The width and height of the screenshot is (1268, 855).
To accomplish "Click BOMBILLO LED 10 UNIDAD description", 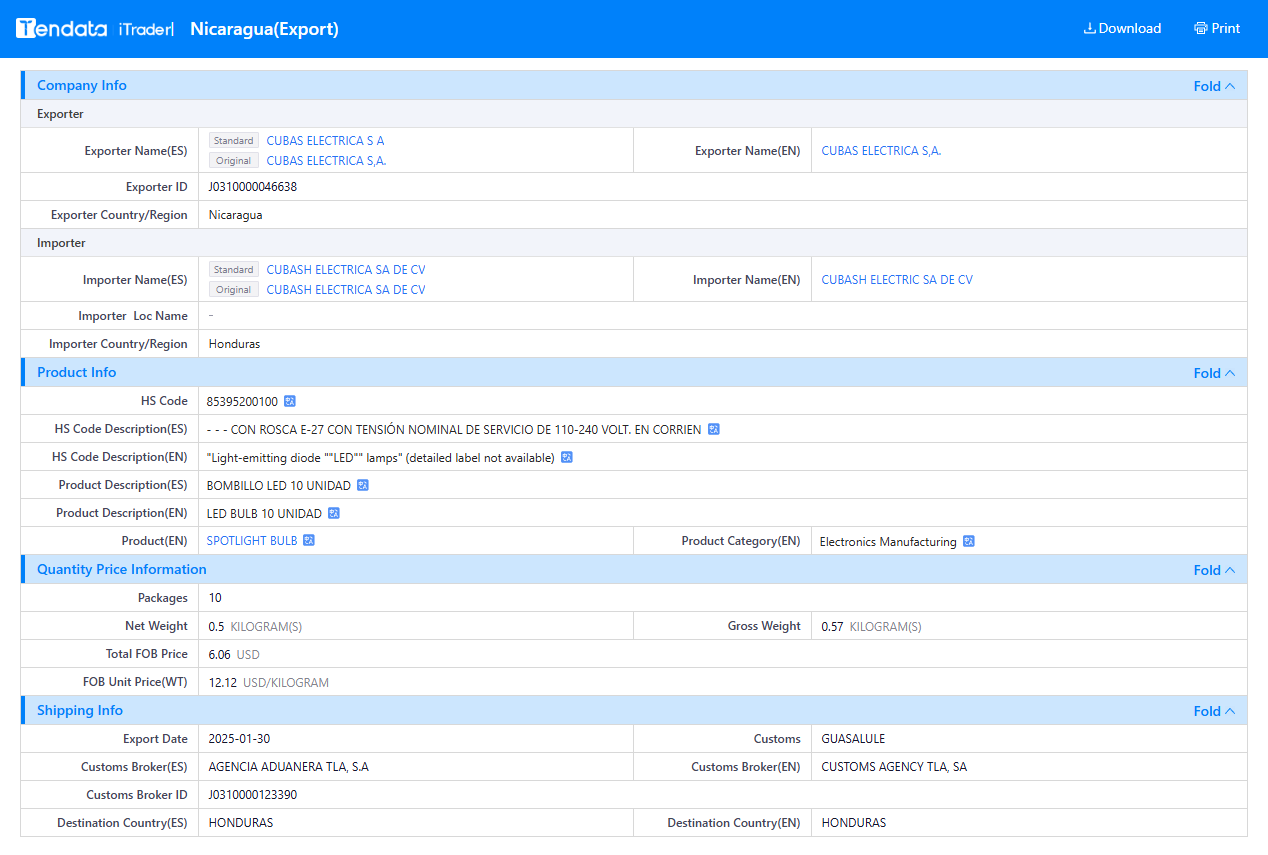I will click(279, 485).
